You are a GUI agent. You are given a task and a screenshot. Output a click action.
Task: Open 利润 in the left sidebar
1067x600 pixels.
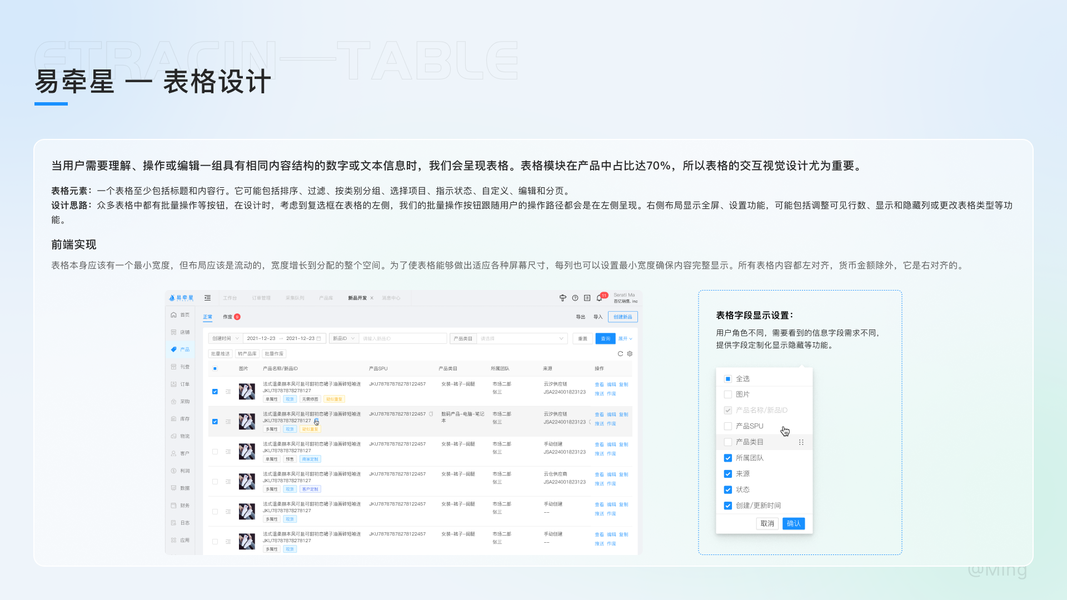(181, 471)
